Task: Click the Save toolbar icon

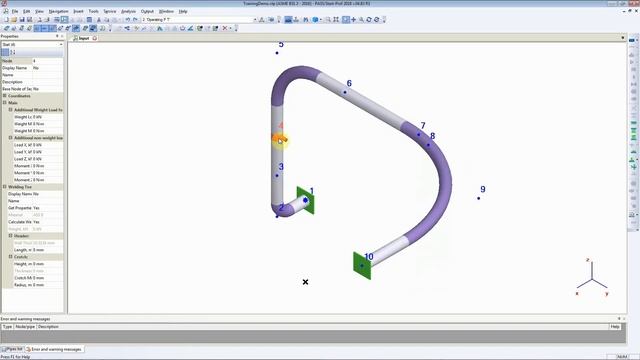Action: click(22, 20)
